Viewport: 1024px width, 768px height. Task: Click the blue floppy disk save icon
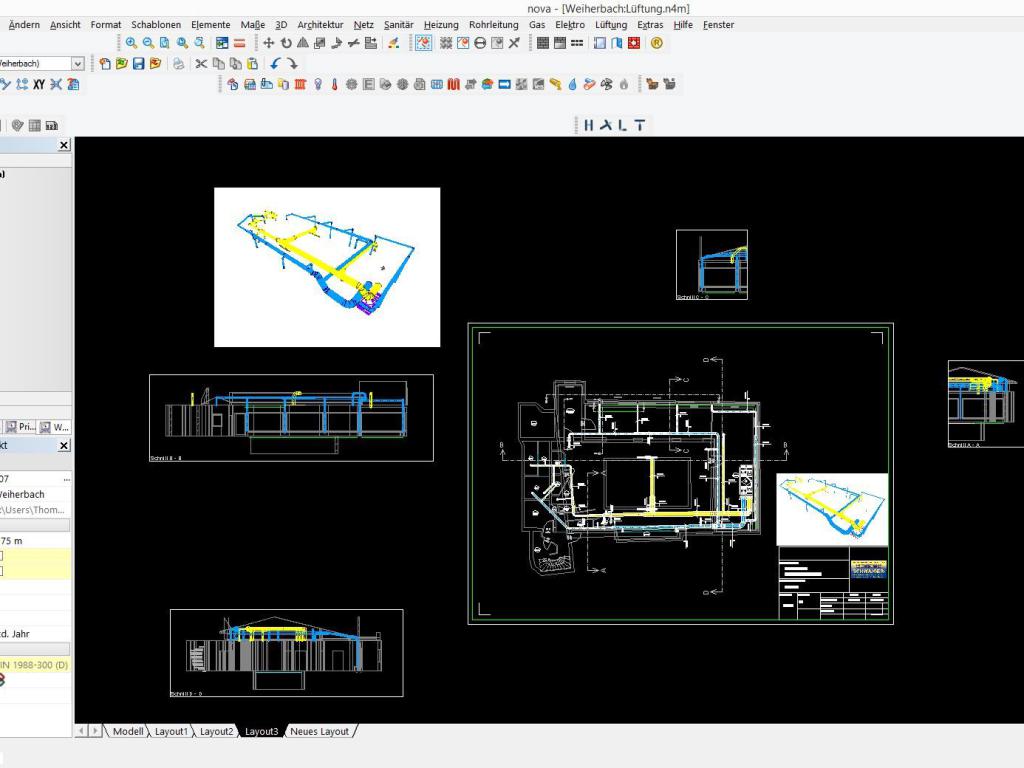(138, 64)
